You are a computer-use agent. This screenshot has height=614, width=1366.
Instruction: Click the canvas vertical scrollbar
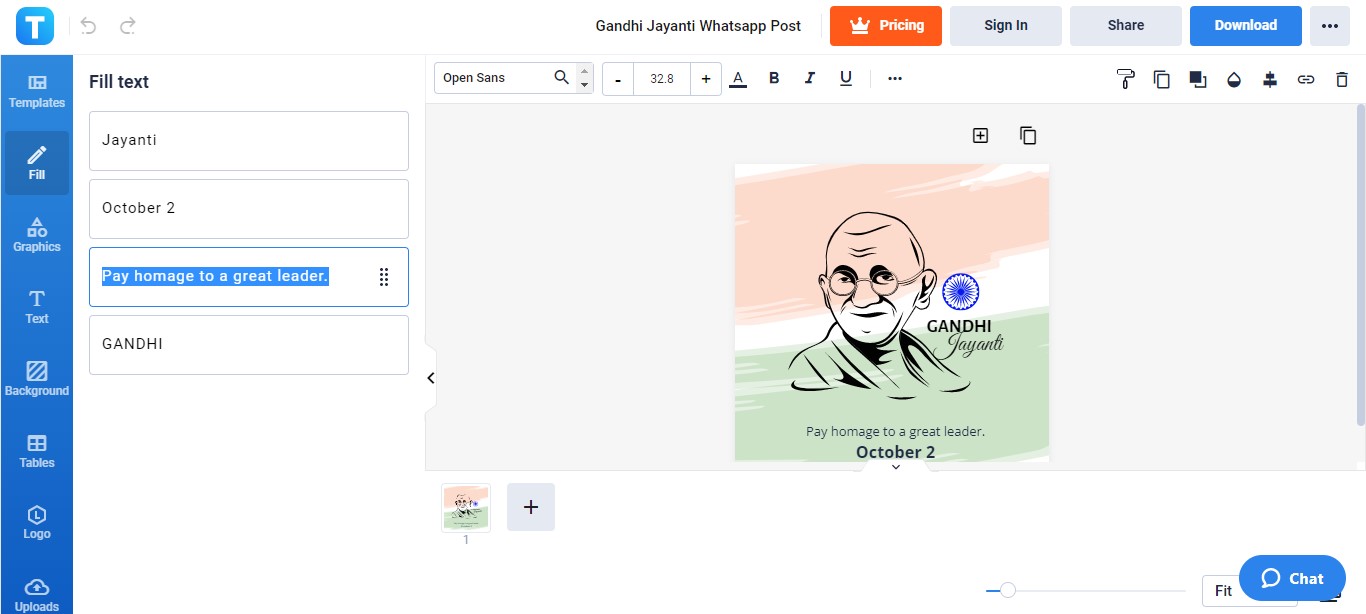[x=1360, y=265]
